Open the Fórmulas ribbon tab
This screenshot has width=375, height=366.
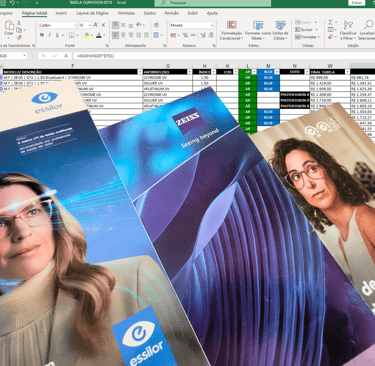tap(126, 13)
